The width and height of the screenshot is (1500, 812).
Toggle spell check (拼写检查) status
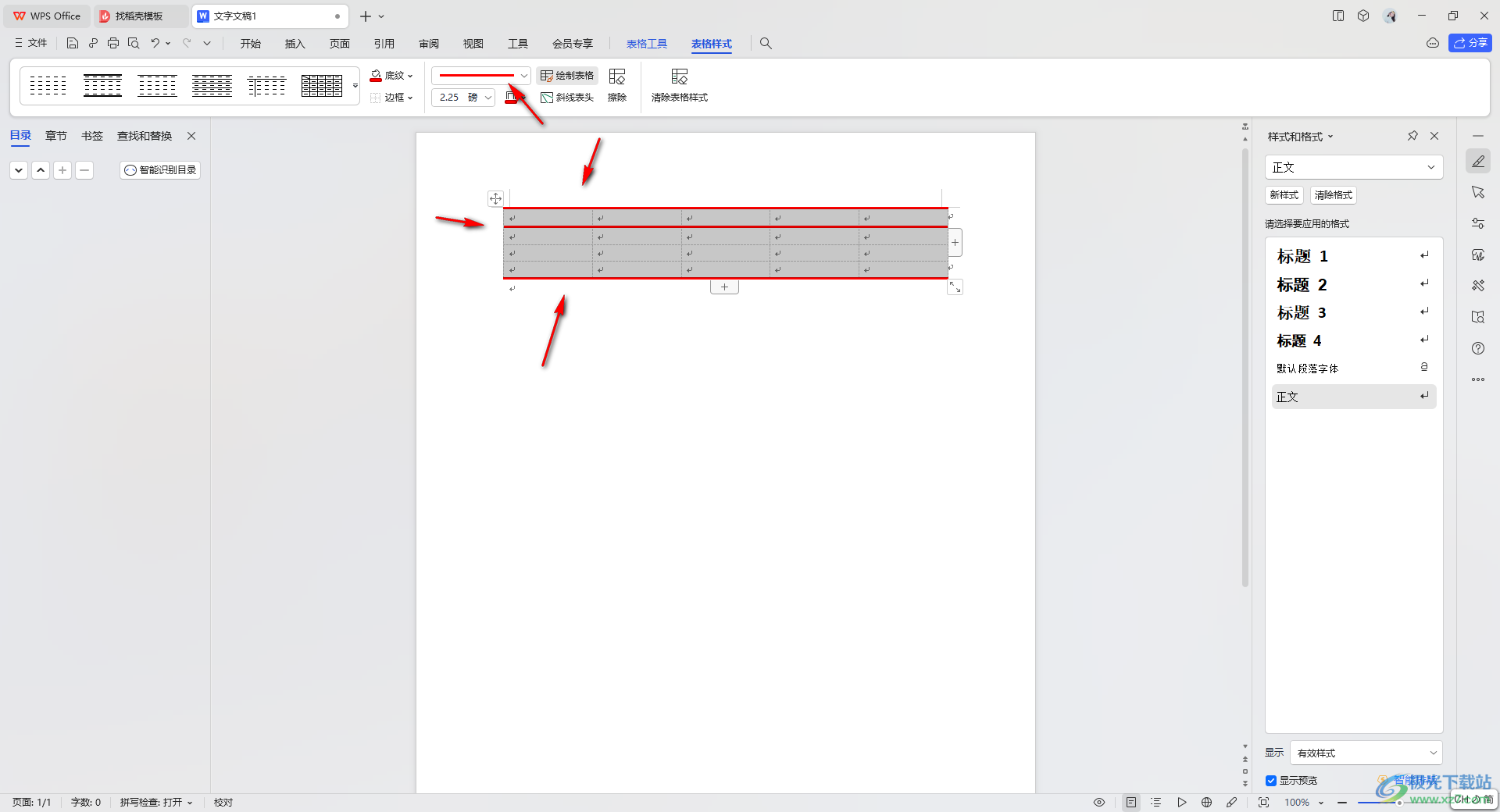pyautogui.click(x=155, y=802)
